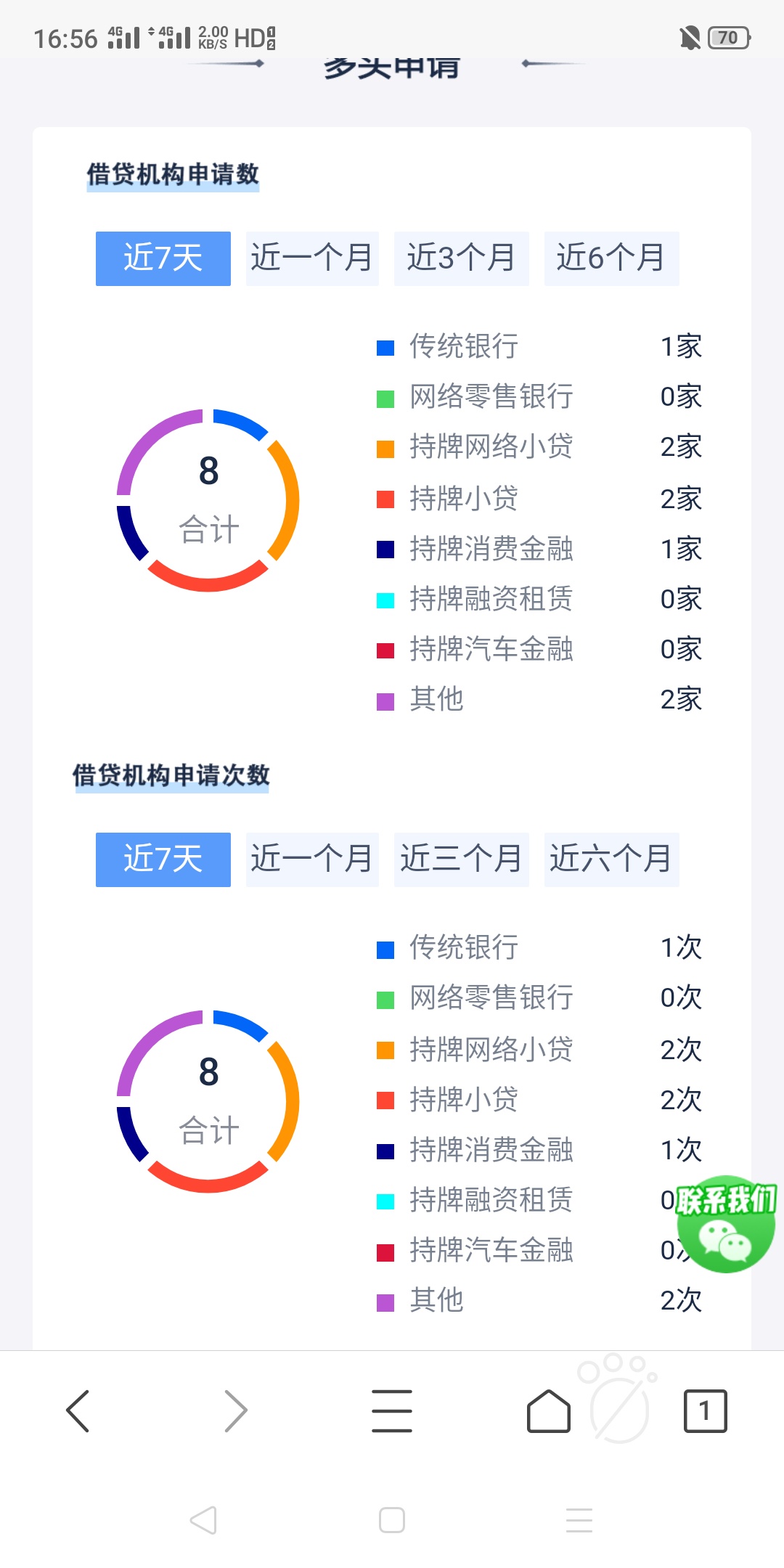
Task: Open the browser tabs counter
Action: pyautogui.click(x=705, y=1411)
